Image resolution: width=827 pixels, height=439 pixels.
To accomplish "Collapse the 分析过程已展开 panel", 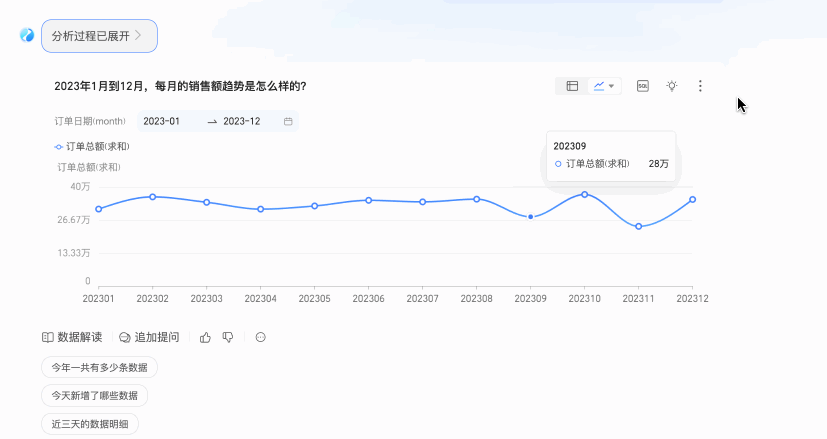I will pos(99,36).
